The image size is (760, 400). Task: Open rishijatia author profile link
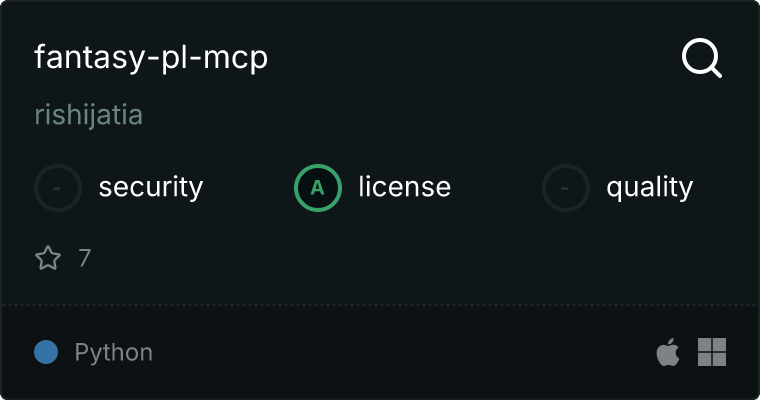(x=89, y=115)
